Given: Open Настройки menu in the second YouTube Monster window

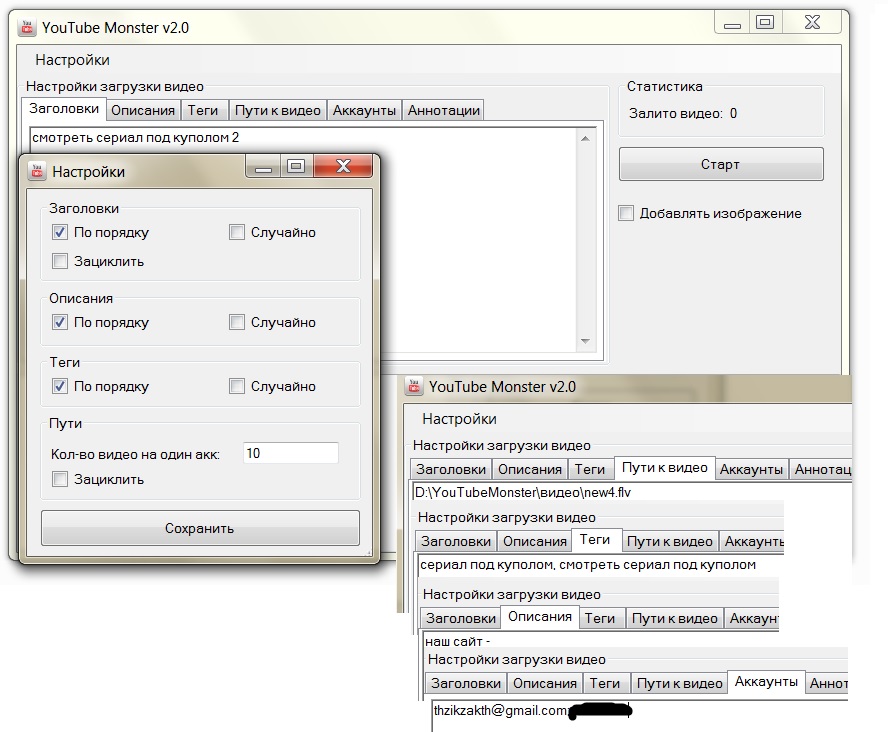Looking at the screenshot, I should tap(459, 419).
